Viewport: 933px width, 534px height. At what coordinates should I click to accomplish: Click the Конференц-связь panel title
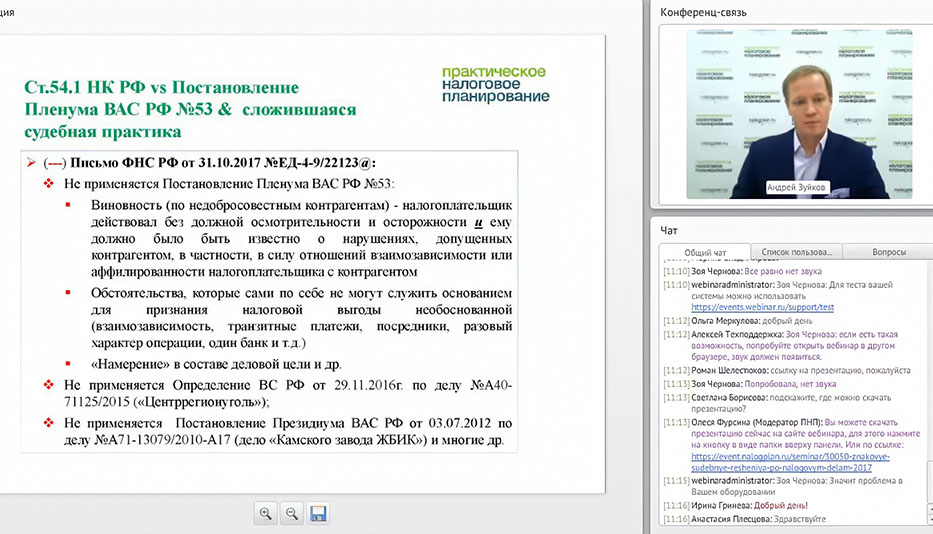point(703,13)
